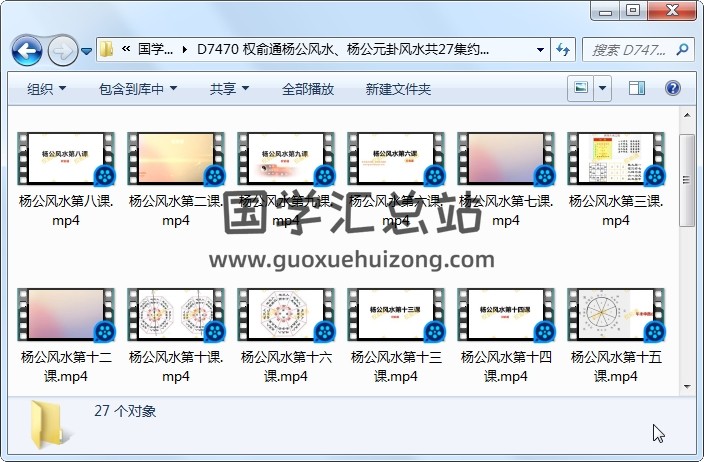Click file name 杨公风水第七课.mp4
The image size is (704, 462).
(x=506, y=211)
